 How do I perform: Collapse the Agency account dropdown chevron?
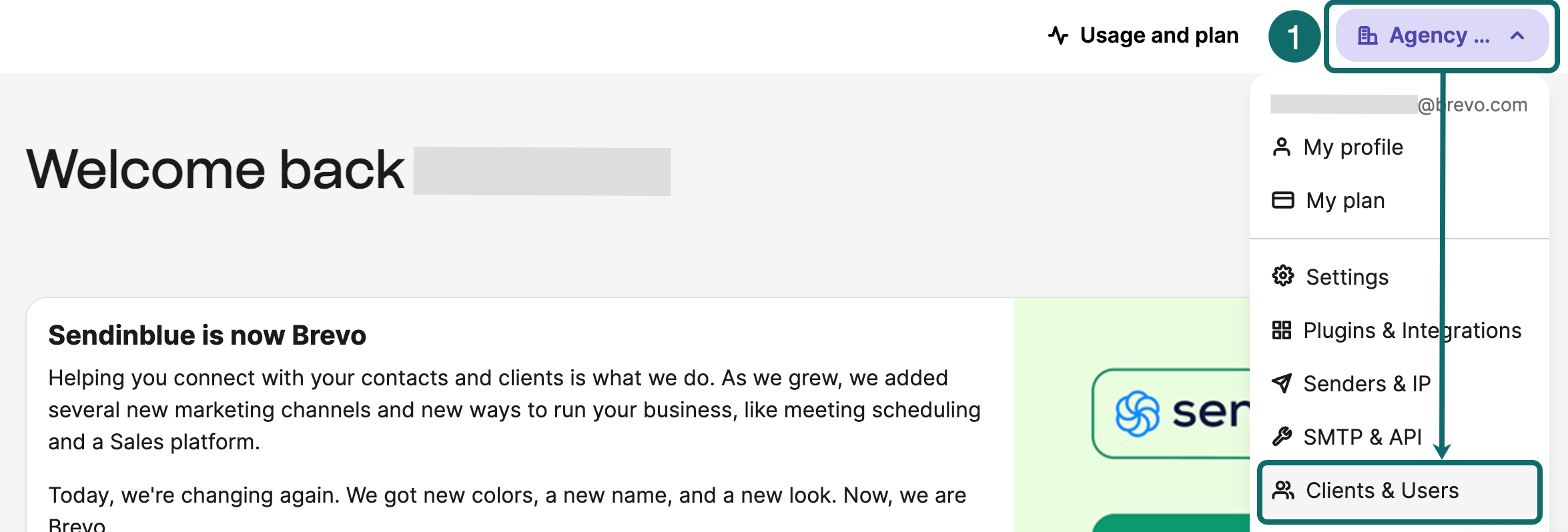click(1517, 36)
